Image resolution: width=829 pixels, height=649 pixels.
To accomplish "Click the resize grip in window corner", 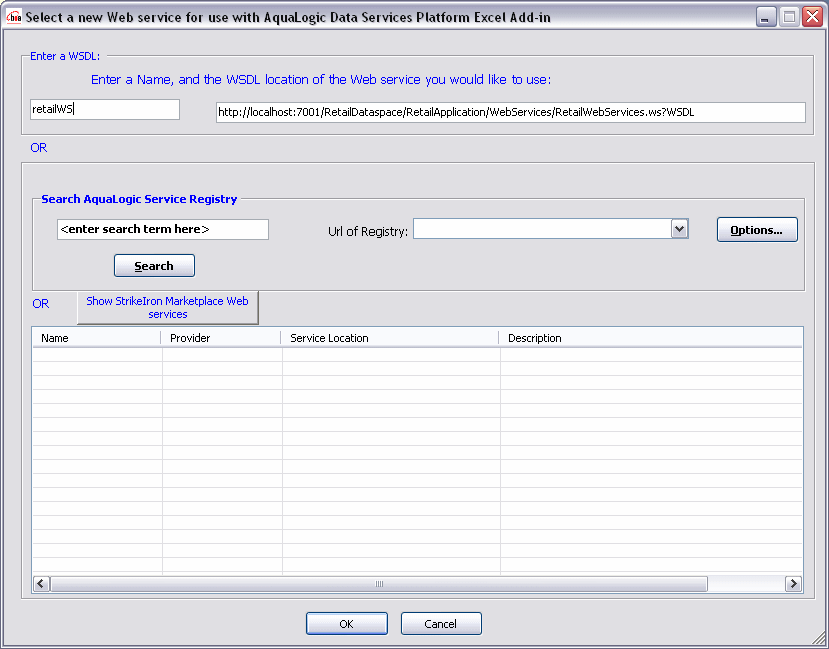I will (818, 638).
